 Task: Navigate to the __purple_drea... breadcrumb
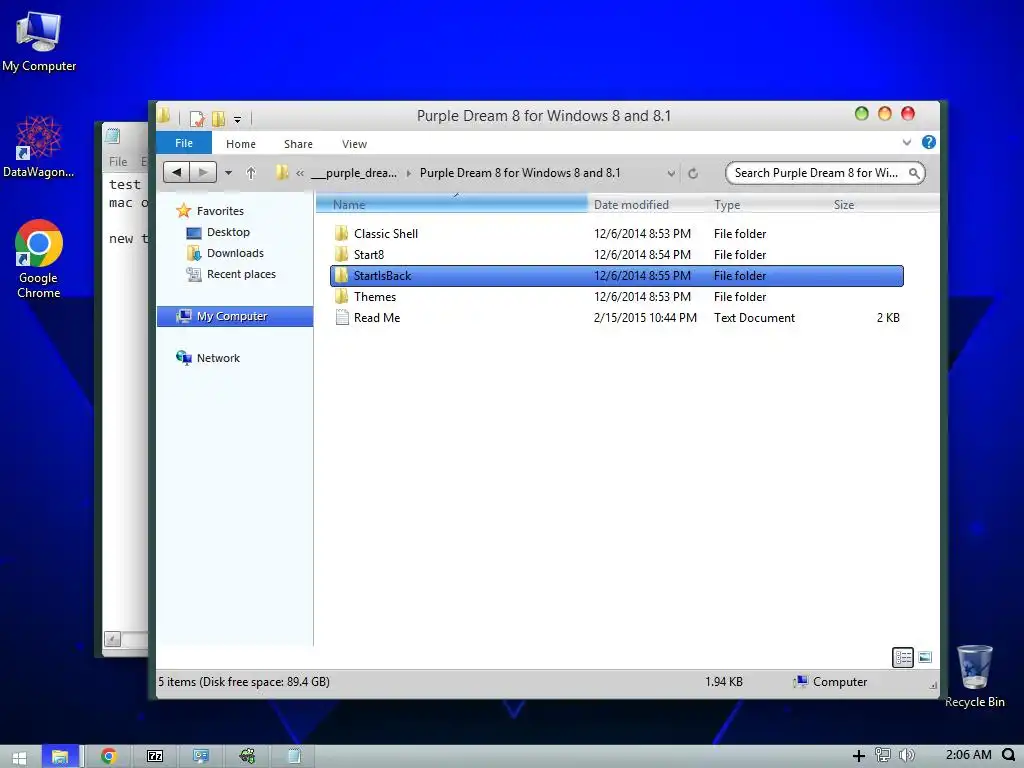354,173
